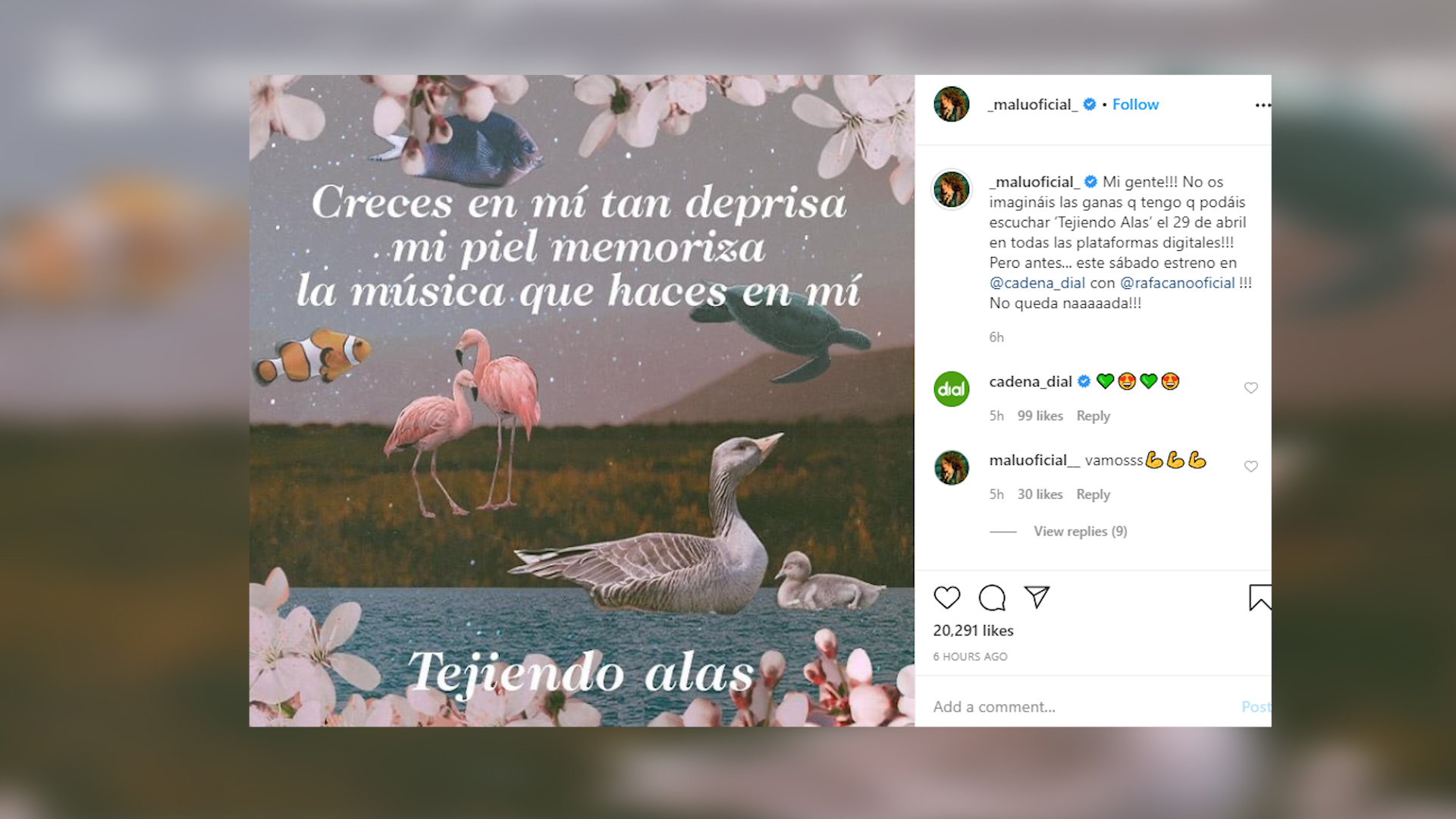This screenshot has height=819, width=1456.
Task: Open @cadena_dial mention link
Action: pyautogui.click(x=1037, y=283)
